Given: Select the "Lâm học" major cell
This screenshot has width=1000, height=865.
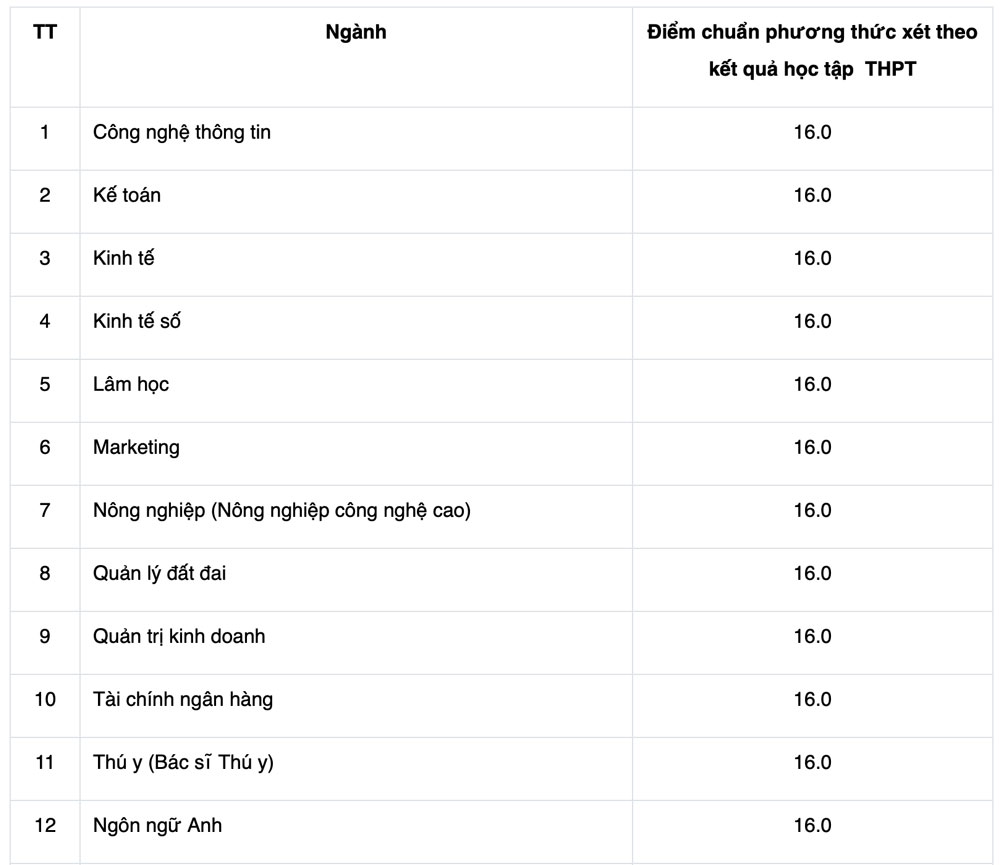Looking at the screenshot, I should click(x=131, y=384).
